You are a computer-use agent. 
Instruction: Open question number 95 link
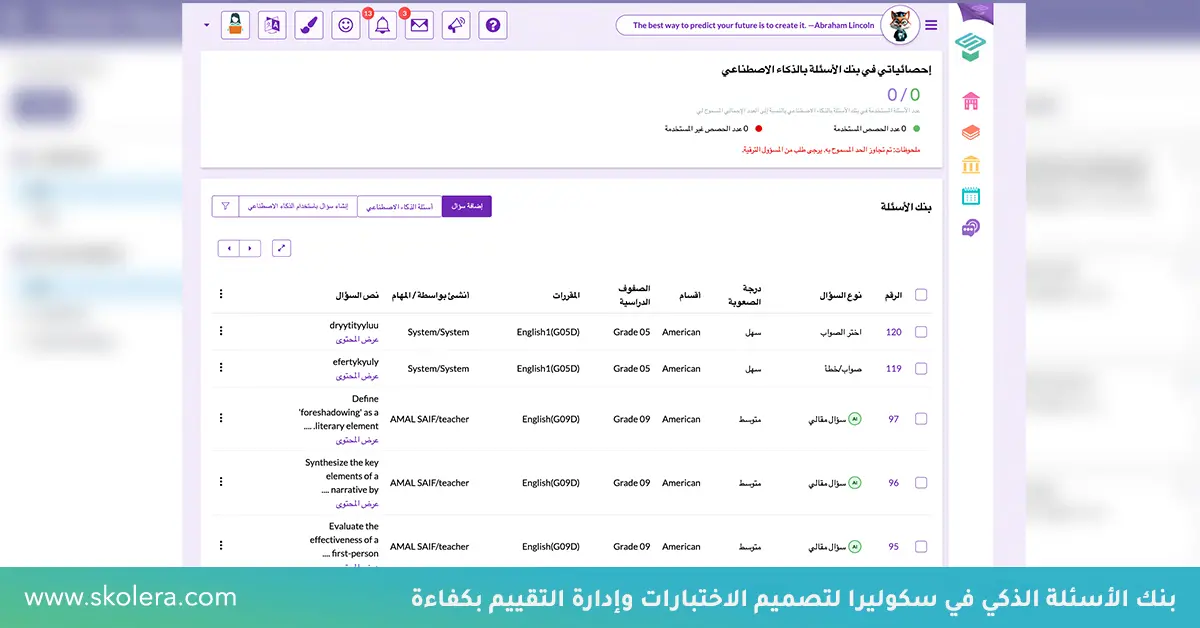894,547
